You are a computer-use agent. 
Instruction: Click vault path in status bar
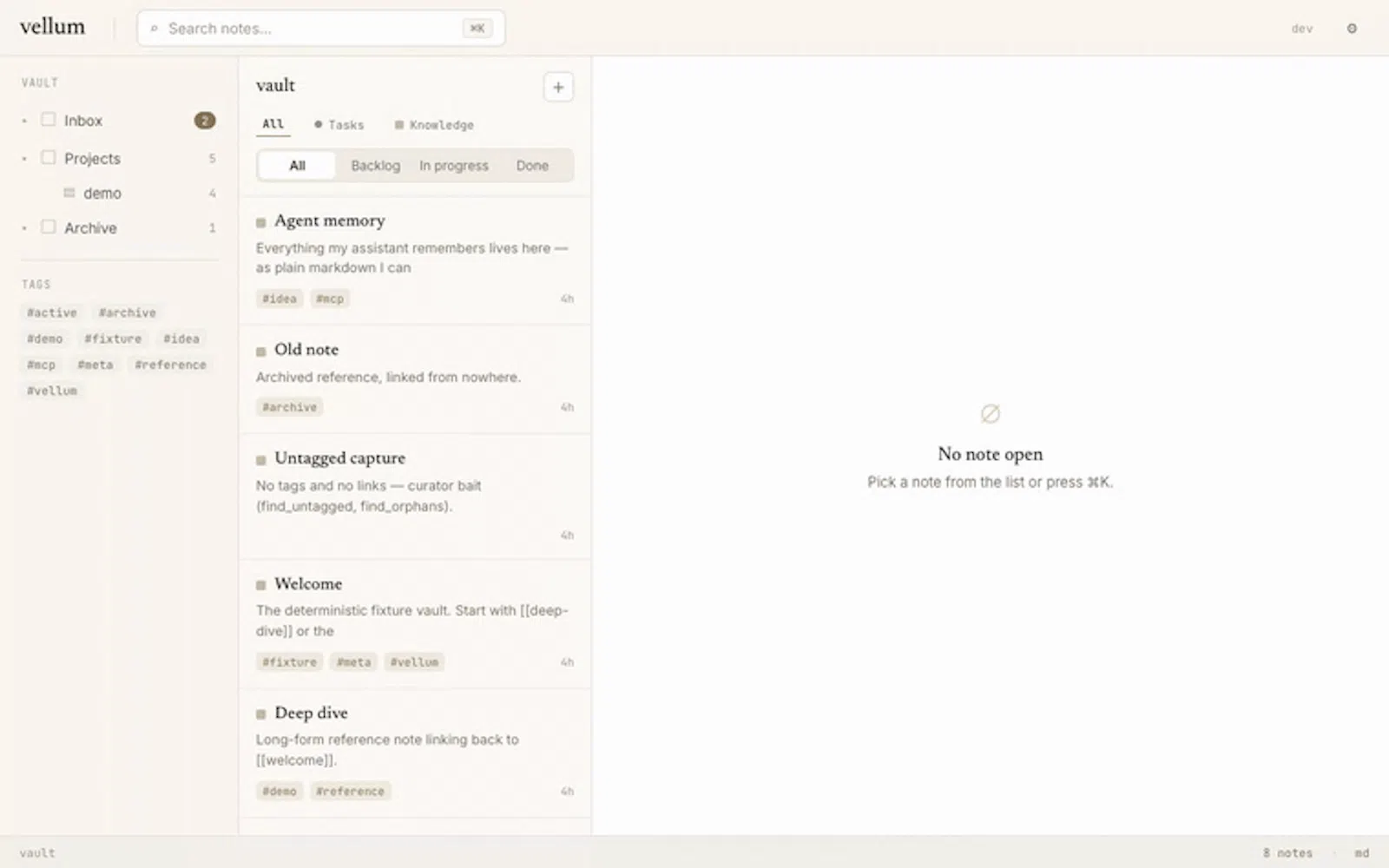(x=37, y=853)
